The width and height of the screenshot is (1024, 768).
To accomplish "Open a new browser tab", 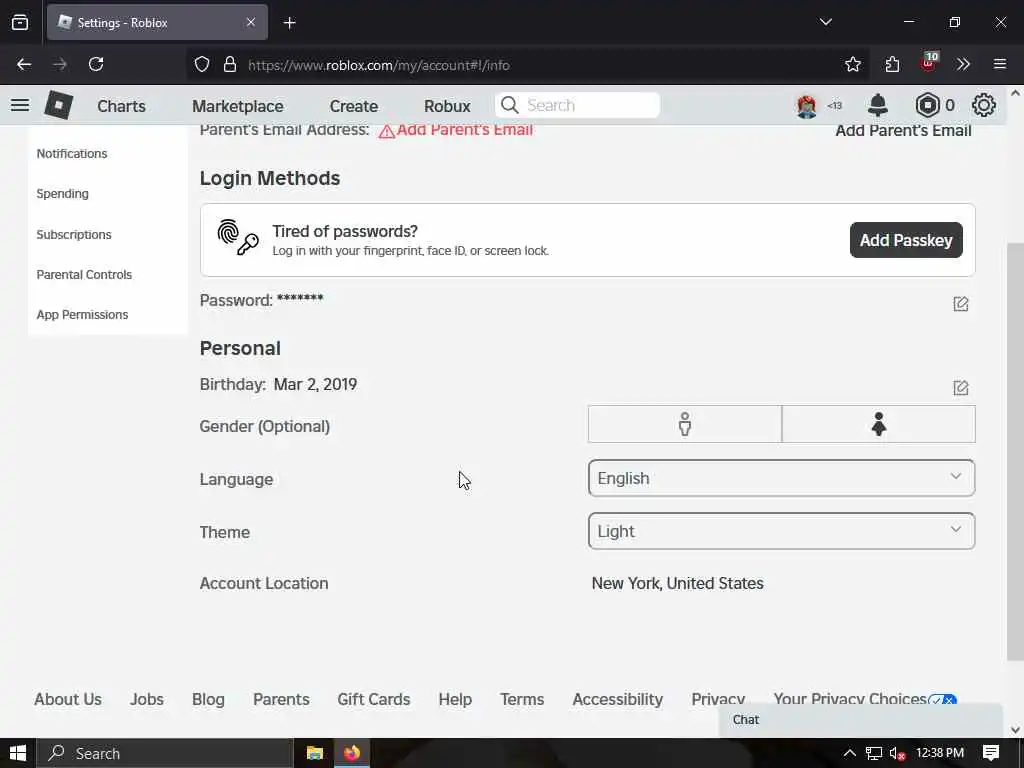I will coord(289,23).
